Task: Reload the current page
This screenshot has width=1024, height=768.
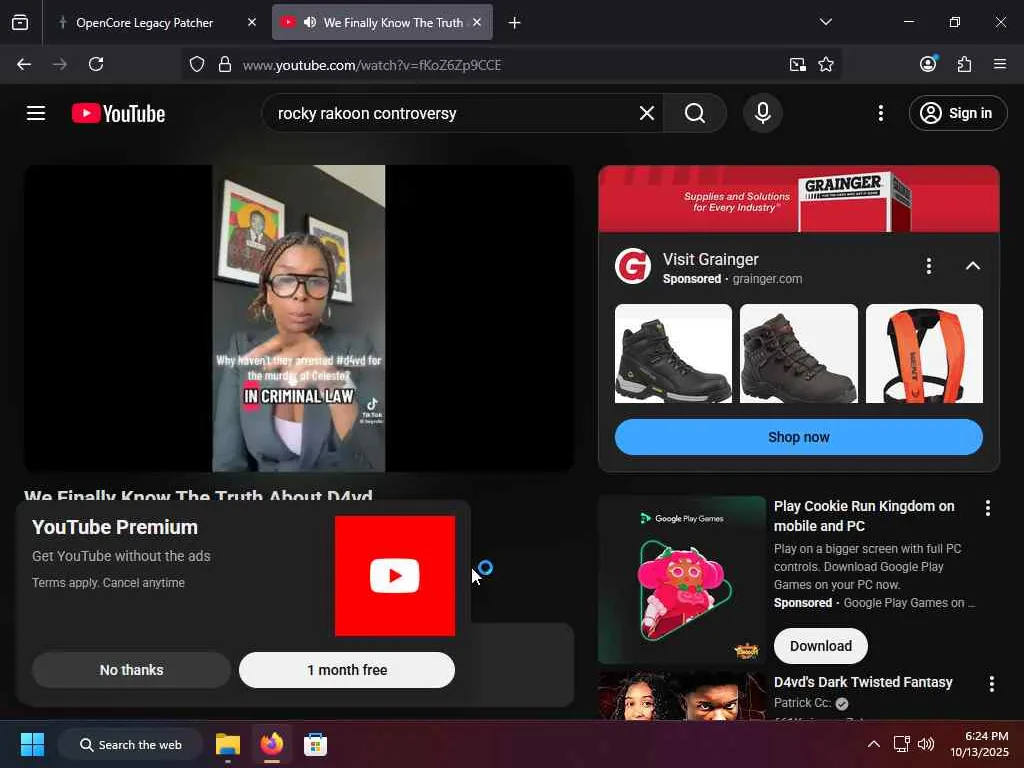Action: [x=96, y=64]
